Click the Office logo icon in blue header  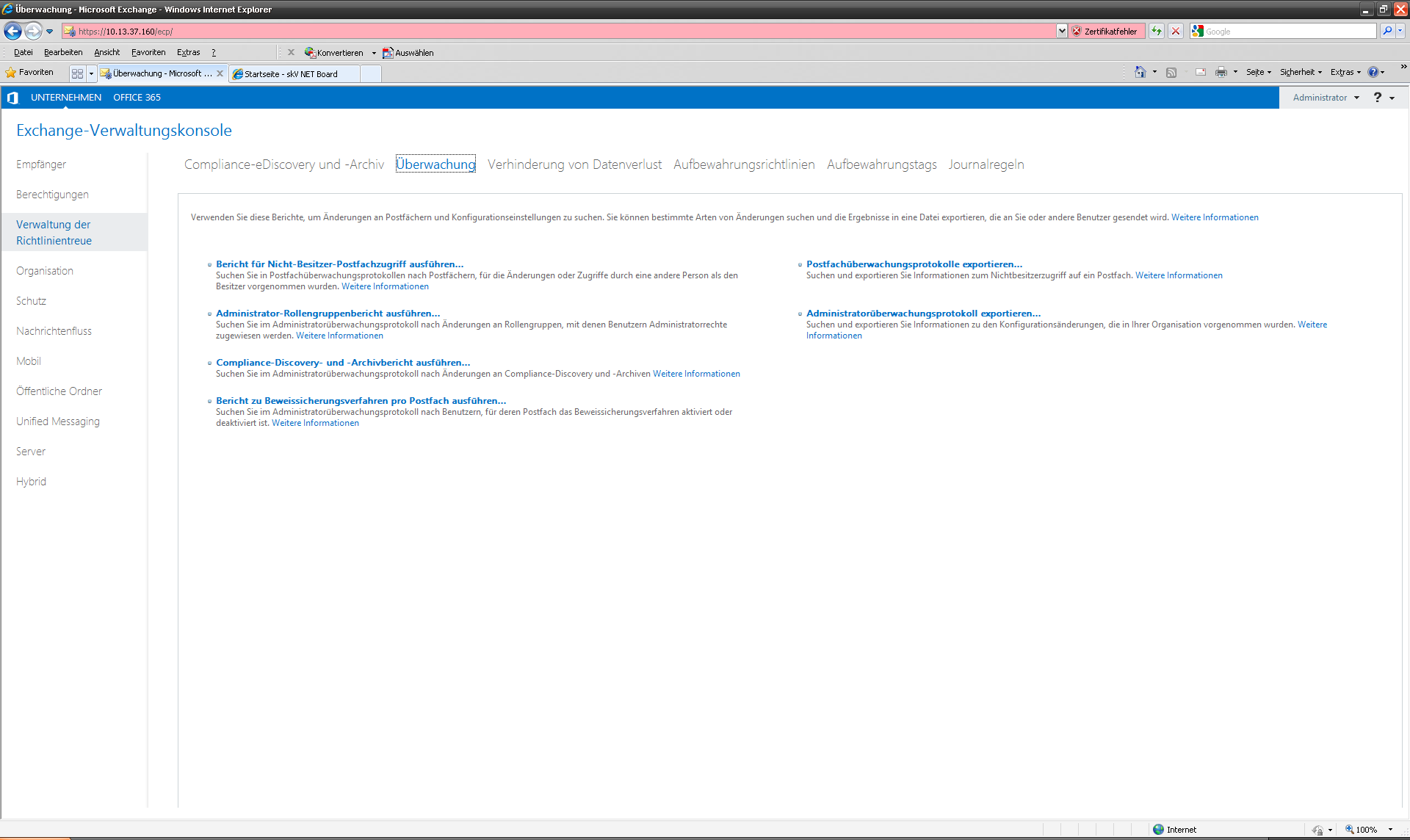coord(12,98)
